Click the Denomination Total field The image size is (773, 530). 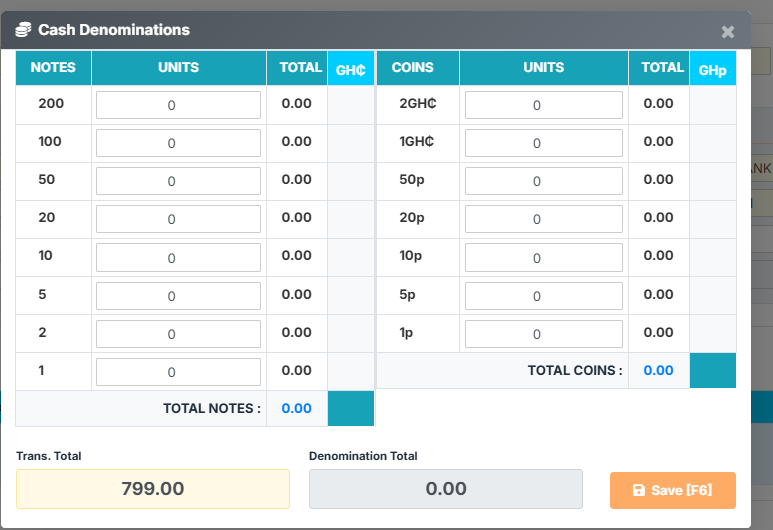point(445,489)
